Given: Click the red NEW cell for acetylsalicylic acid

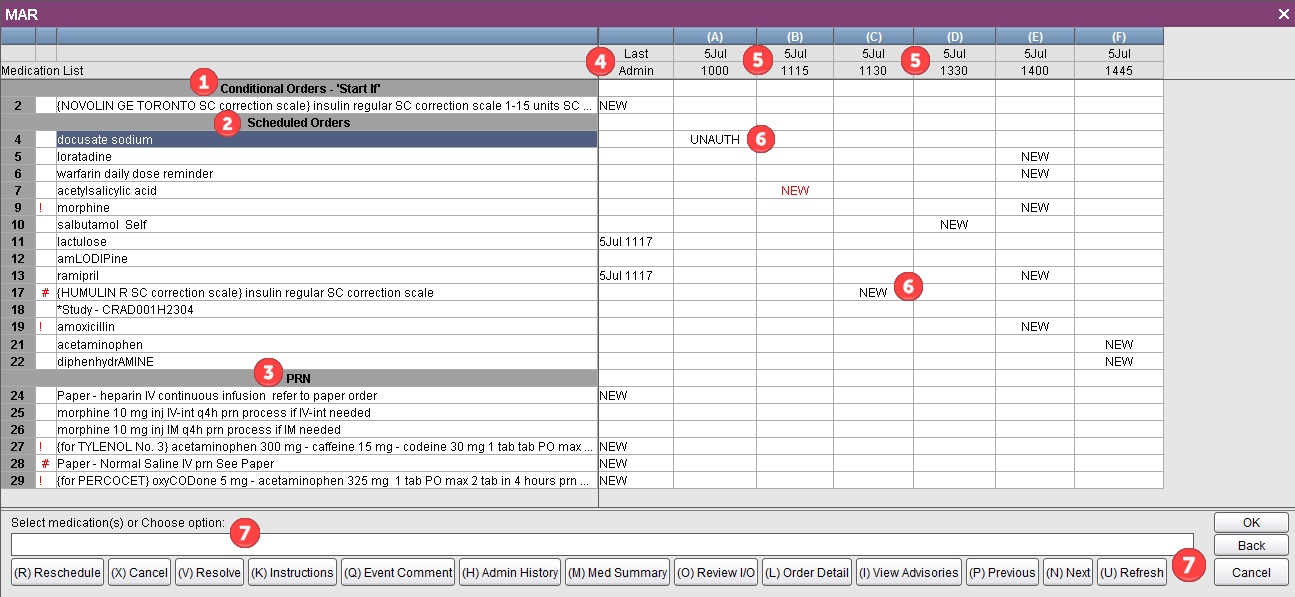Looking at the screenshot, I should (795, 191).
